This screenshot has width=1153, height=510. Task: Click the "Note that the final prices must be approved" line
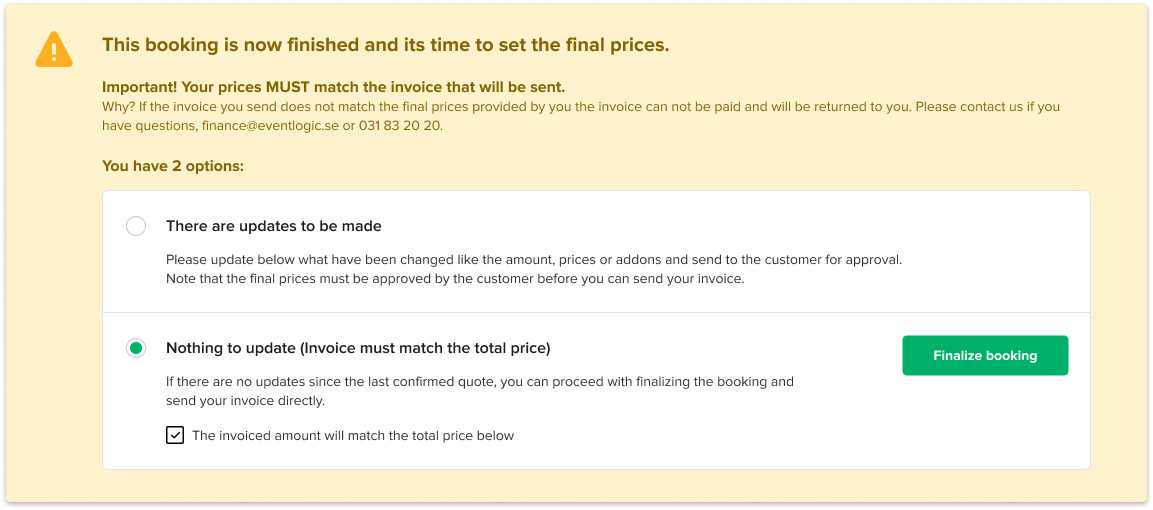pos(455,279)
